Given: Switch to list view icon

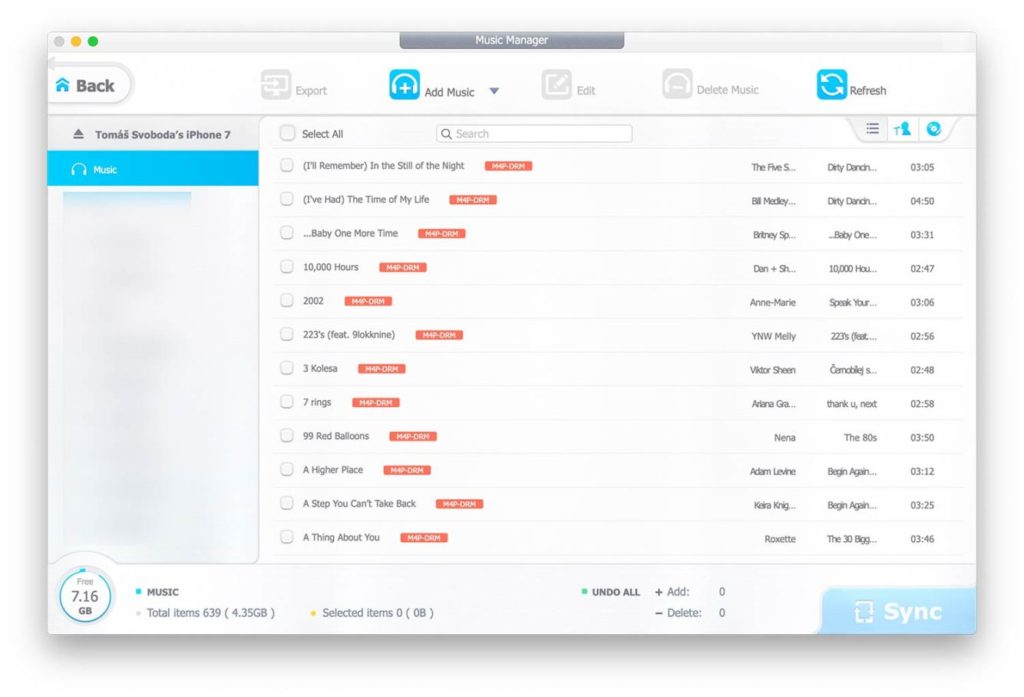Looking at the screenshot, I should point(872,129).
